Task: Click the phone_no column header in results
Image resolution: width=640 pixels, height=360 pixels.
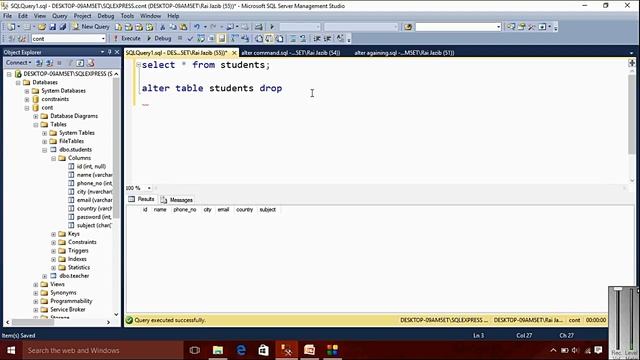Action: [x=184, y=210]
